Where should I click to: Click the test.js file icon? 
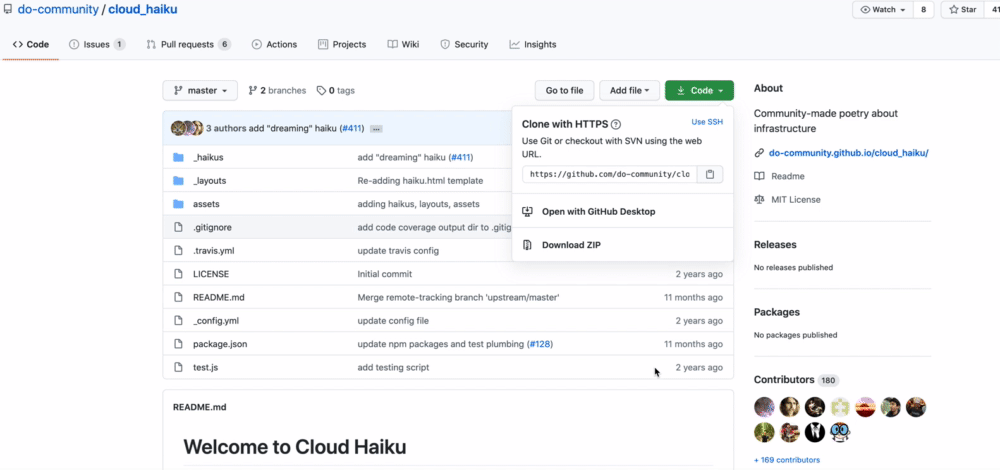click(179, 367)
